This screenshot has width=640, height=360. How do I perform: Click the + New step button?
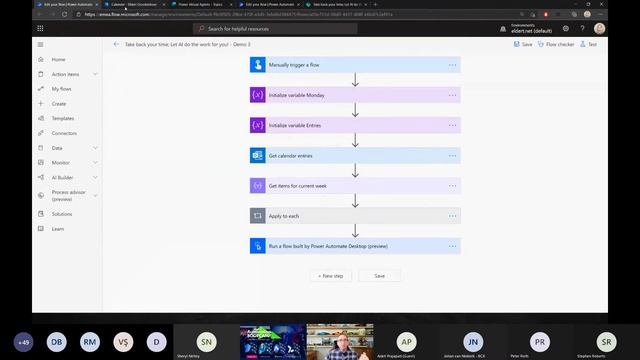(x=331, y=276)
